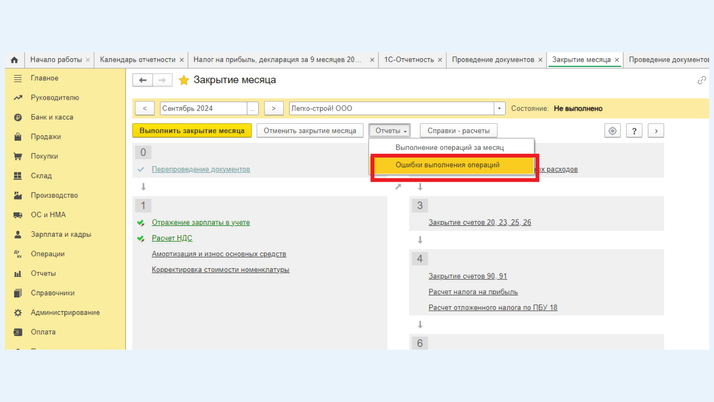The image size is (714, 402).
Task: Click the Покупки cart icon
Action: coord(18,156)
